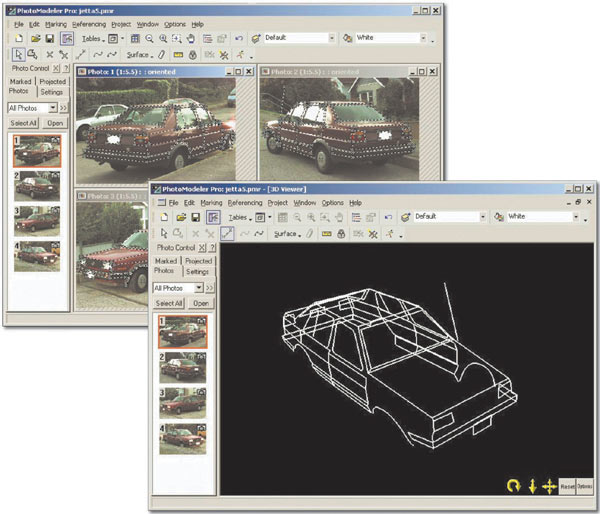This screenshot has width=600, height=514.
Task: Click running figure process icon in back window
Action: (x=240, y=55)
